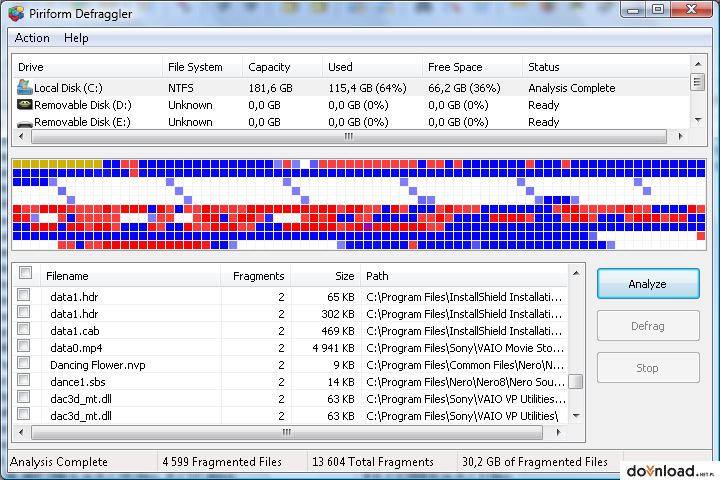Select the Removable Disk (E:) drive icon
Image resolution: width=720 pixels, height=480 pixels.
click(25, 123)
